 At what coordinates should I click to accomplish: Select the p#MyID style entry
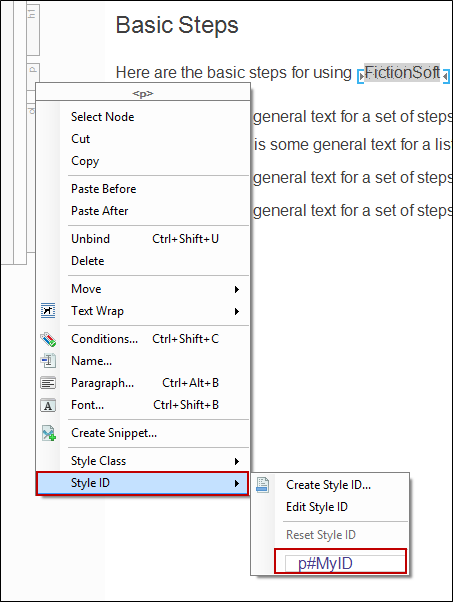341,561
